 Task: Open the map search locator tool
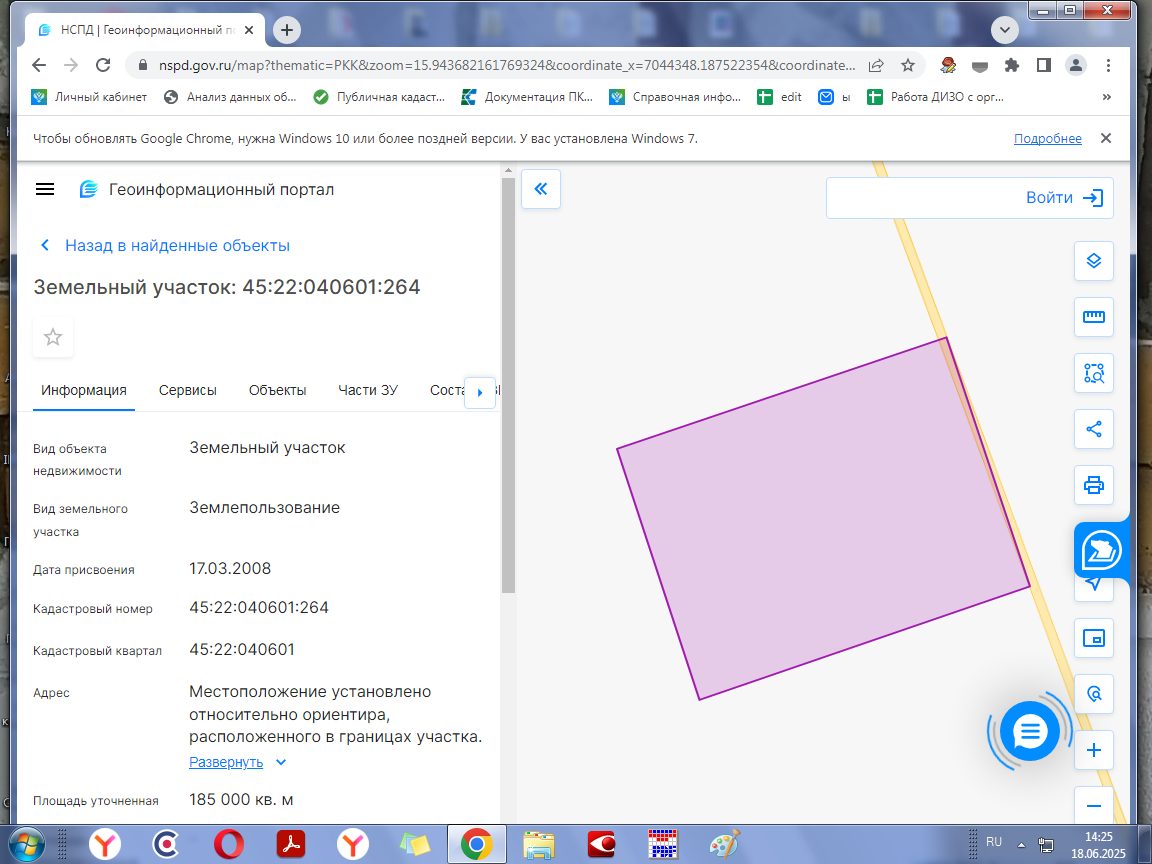click(1093, 694)
